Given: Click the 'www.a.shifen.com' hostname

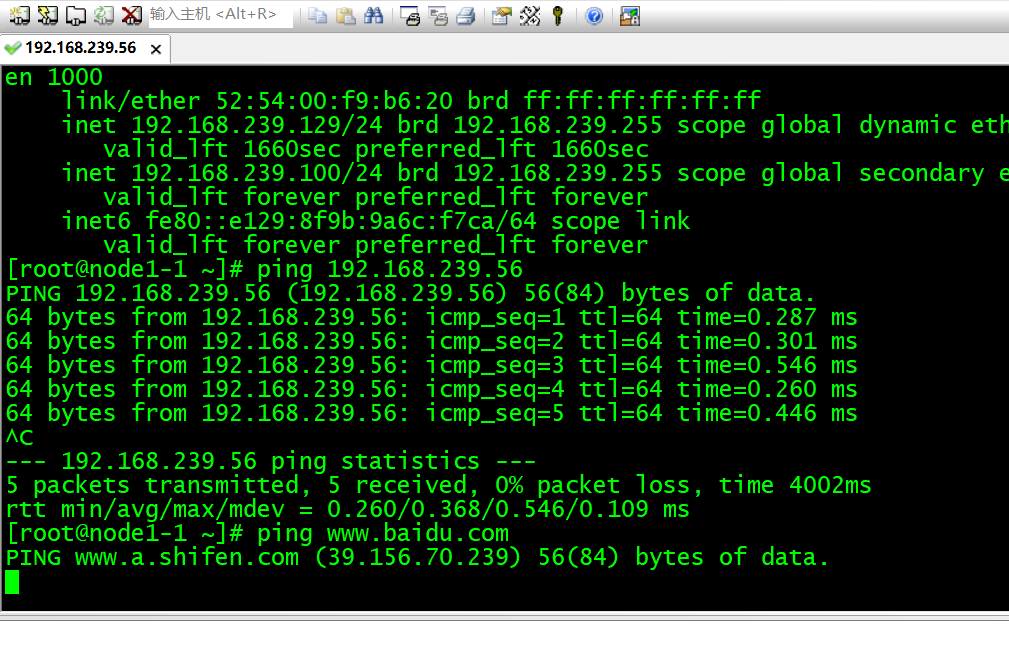Looking at the screenshot, I should (187, 557).
